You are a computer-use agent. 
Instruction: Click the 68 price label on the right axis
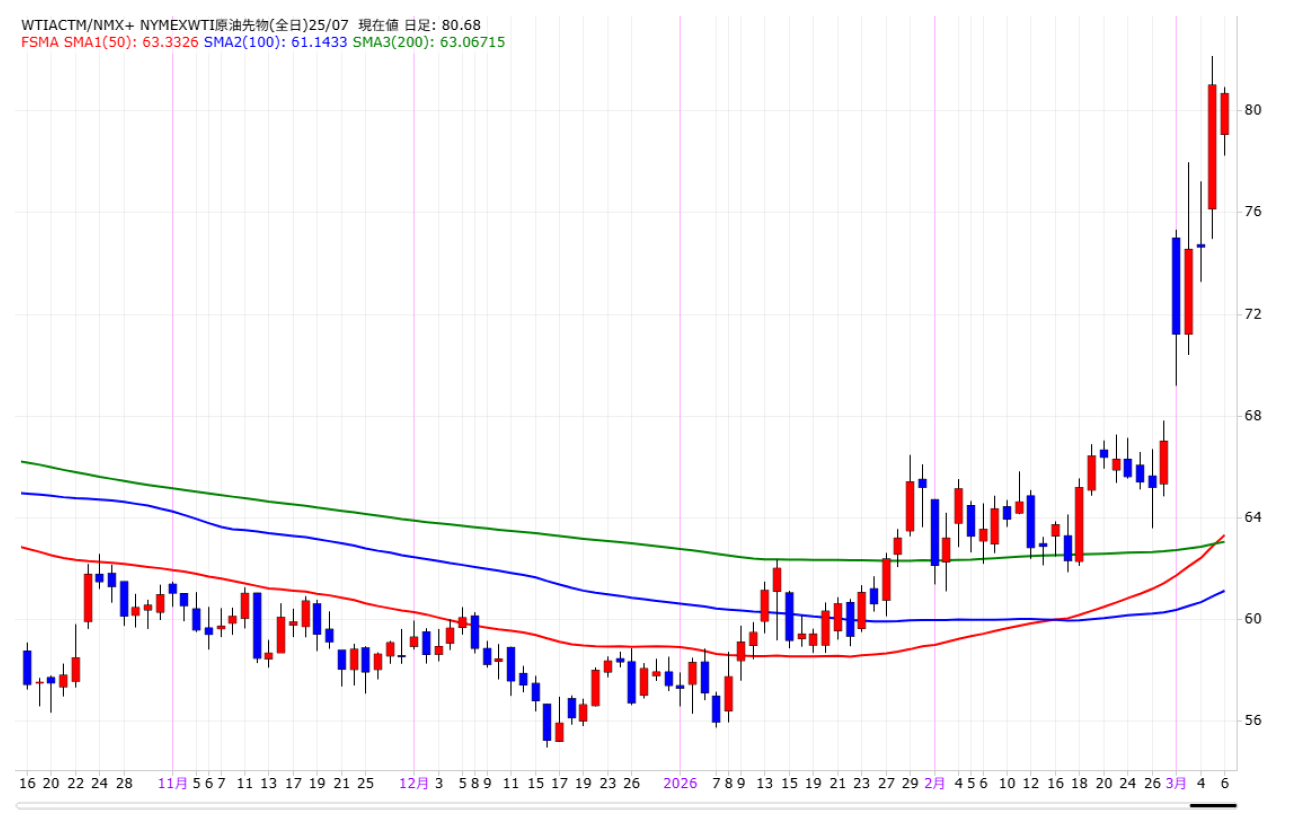pos(1253,416)
